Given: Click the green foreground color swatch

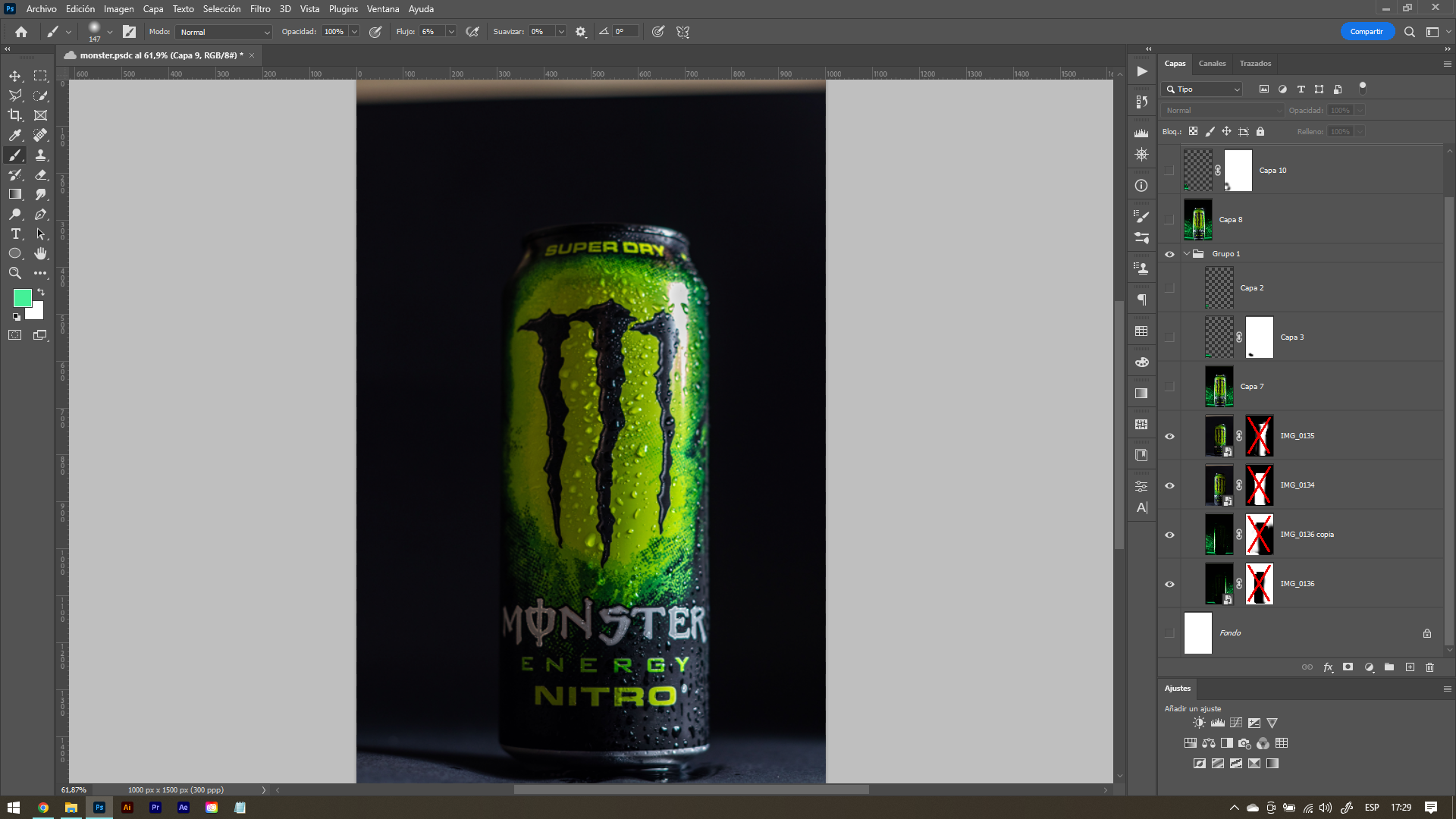Looking at the screenshot, I should coord(22,297).
